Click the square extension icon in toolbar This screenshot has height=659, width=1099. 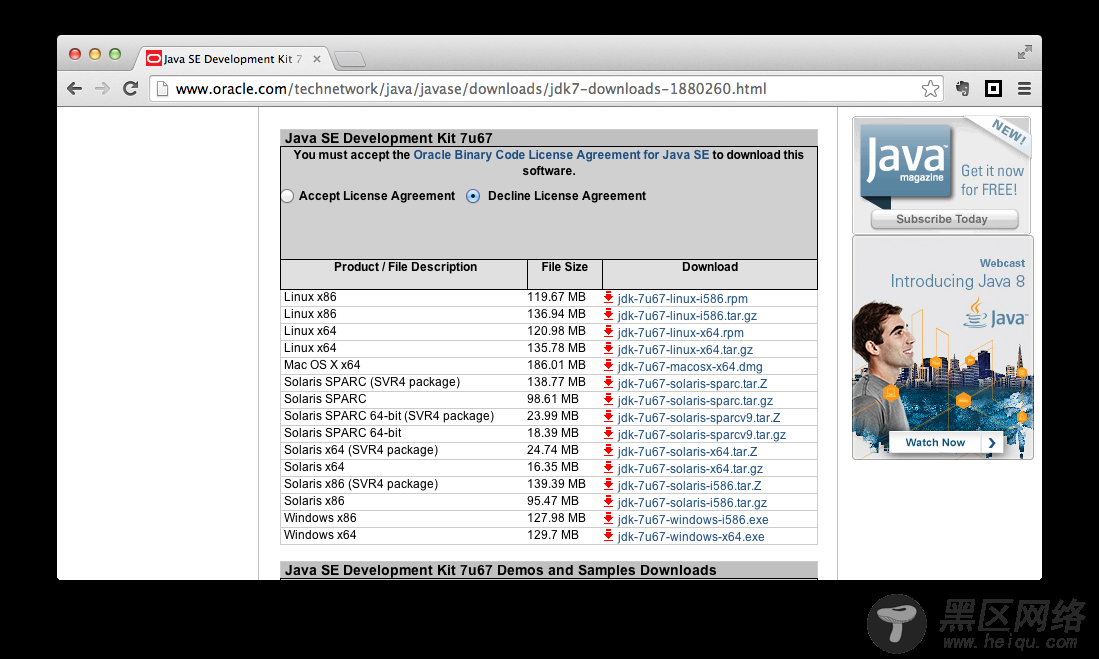click(x=993, y=88)
